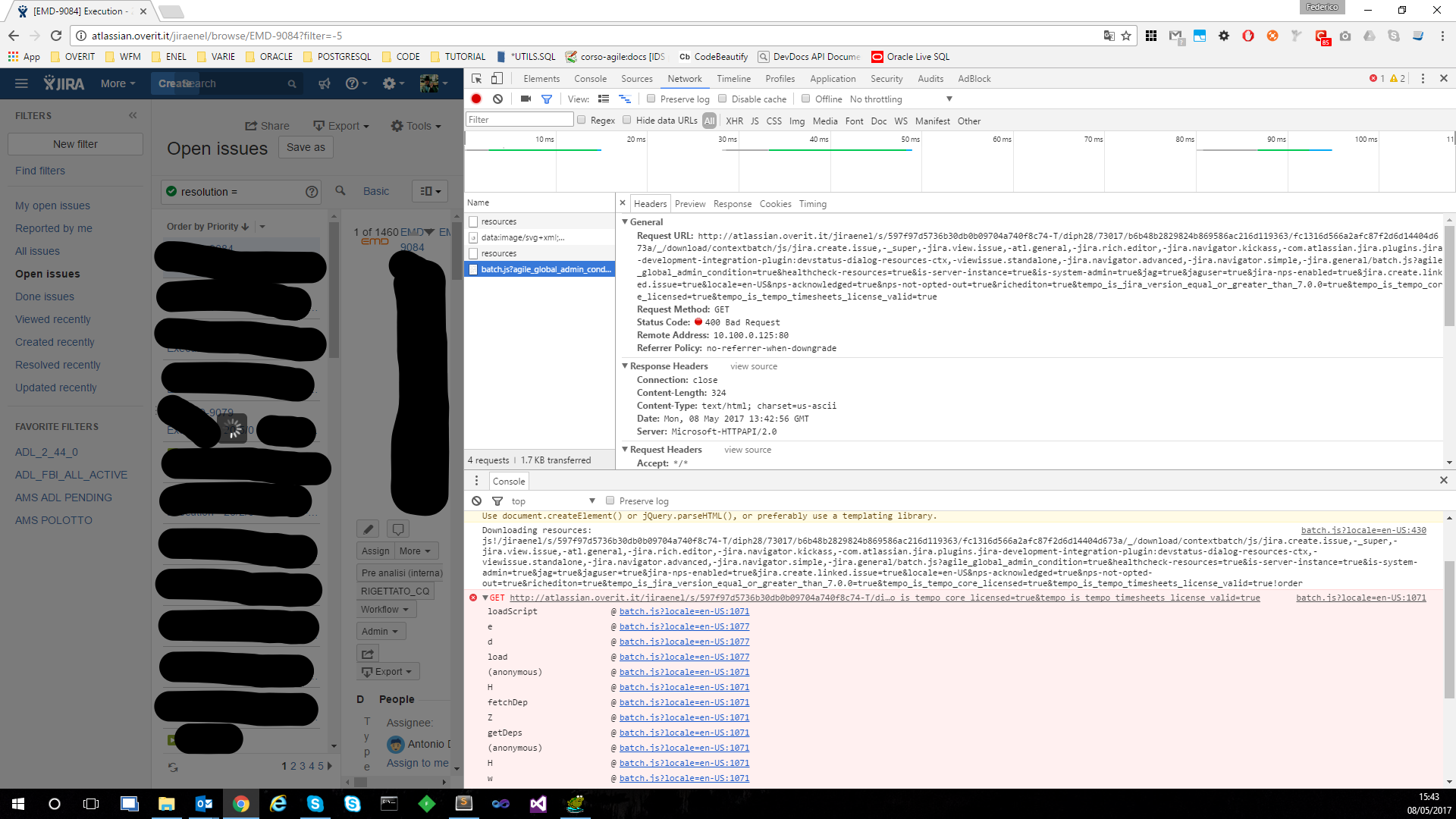Open Jira administration gear menu
The height and width of the screenshot is (819, 1456).
coord(393,83)
